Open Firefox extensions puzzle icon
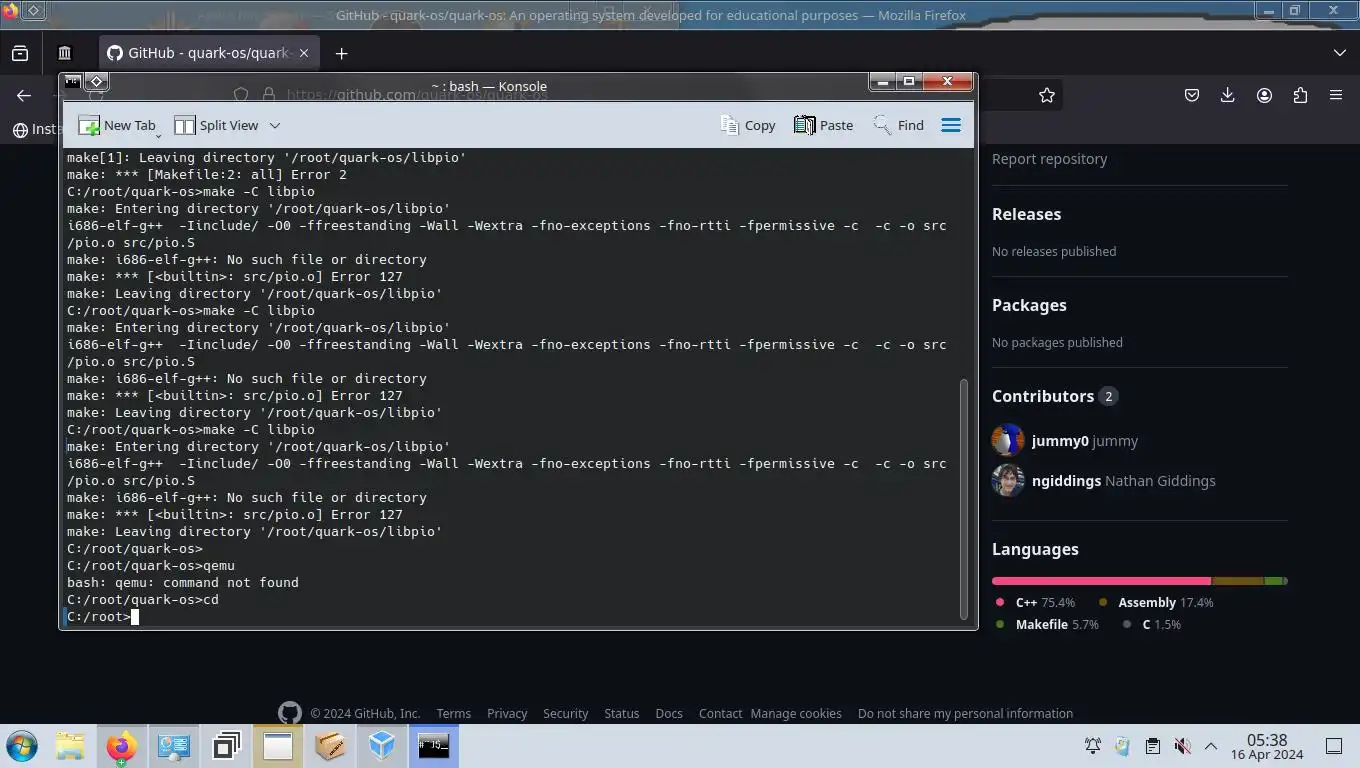Screen dimensions: 1360x768 click(x=1300, y=95)
